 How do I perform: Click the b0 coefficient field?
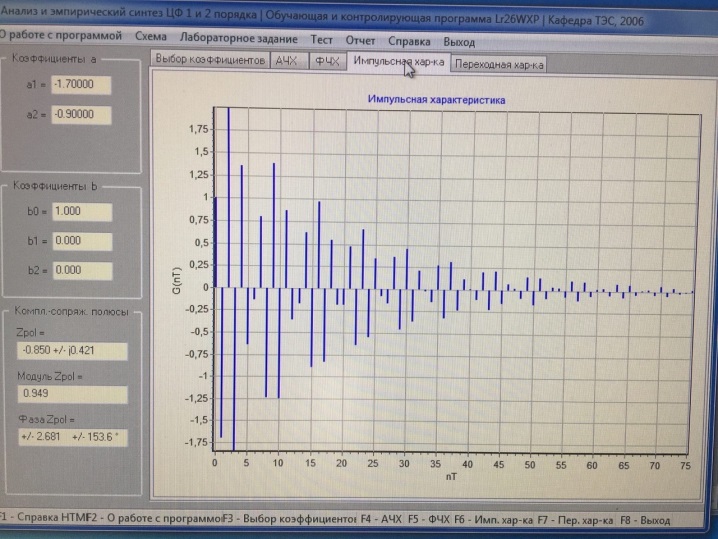point(82,212)
